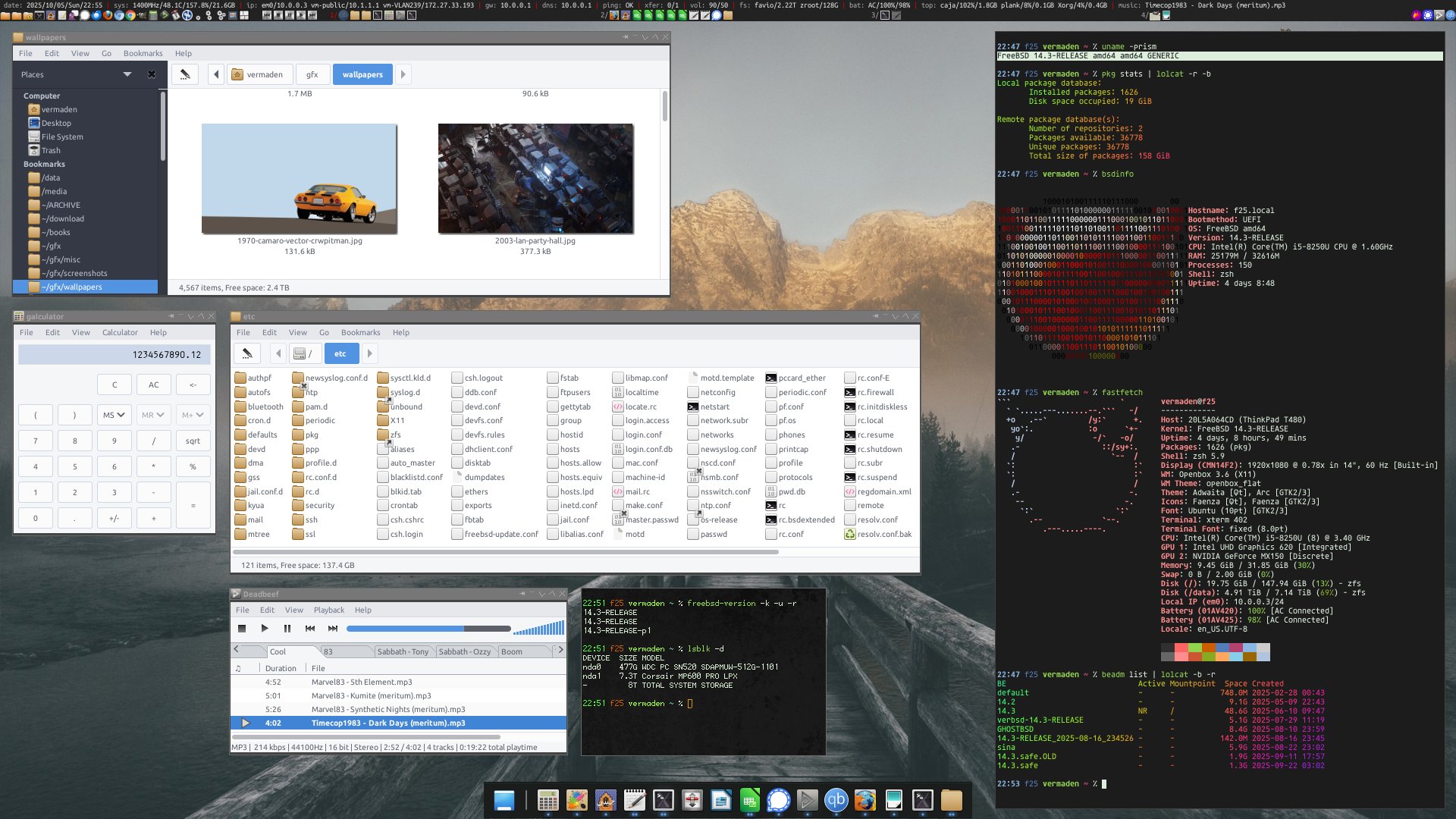Switch to Sabbath - Ozzy playlist tab
The image size is (1456, 819).
pos(464,651)
